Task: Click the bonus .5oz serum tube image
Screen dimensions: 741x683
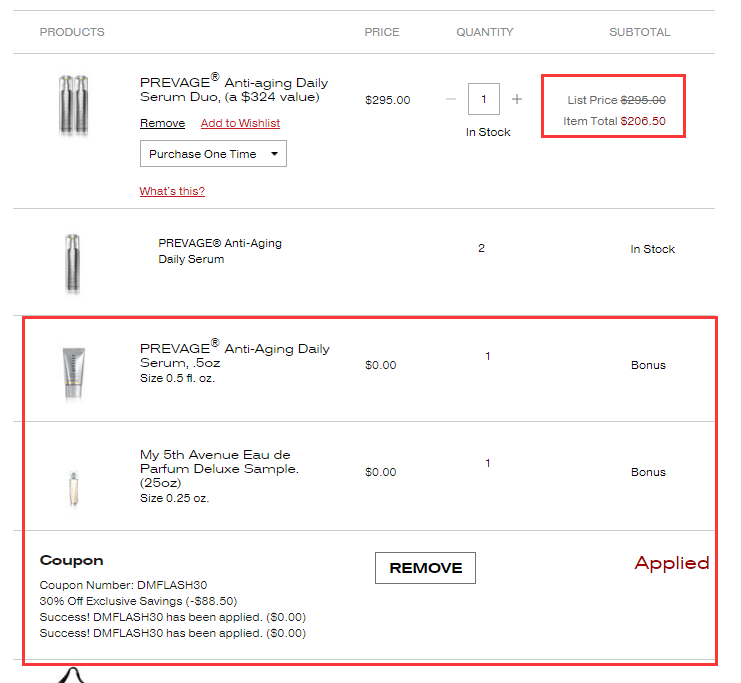Action: pyautogui.click(x=73, y=372)
